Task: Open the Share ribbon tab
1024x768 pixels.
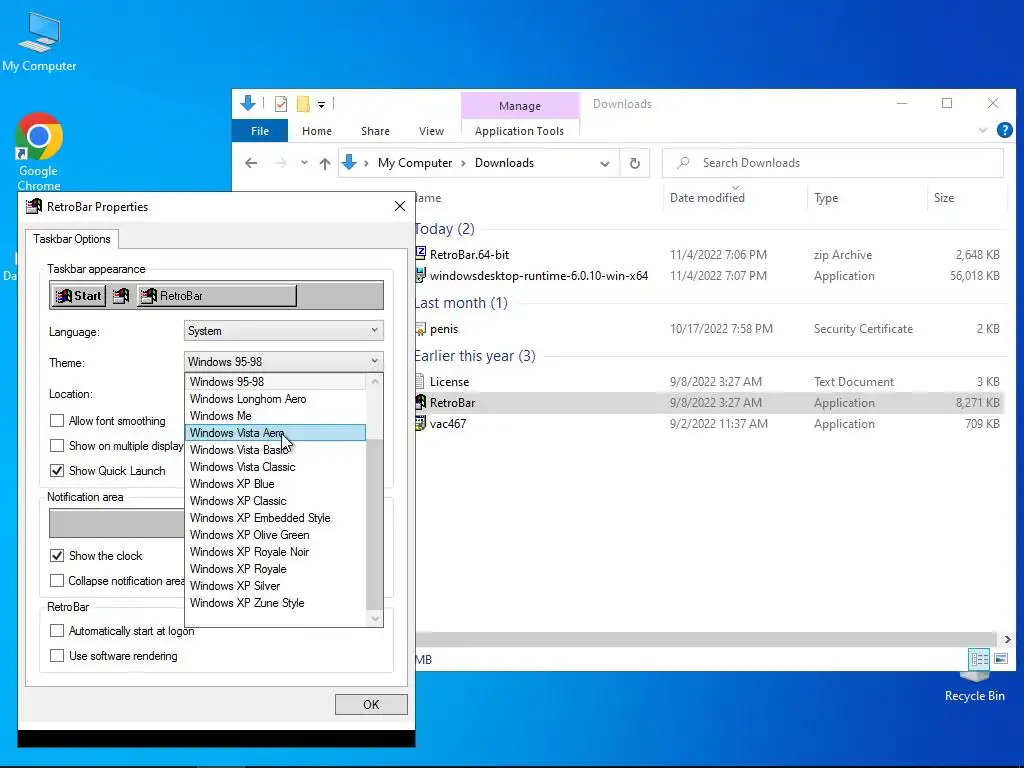Action: click(x=375, y=131)
